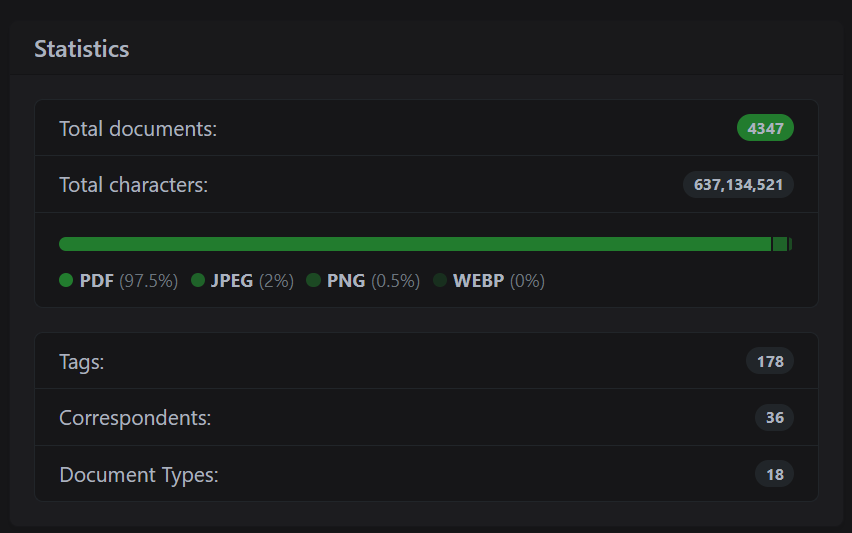Click the PDF (97.5%) legend label

[128, 281]
